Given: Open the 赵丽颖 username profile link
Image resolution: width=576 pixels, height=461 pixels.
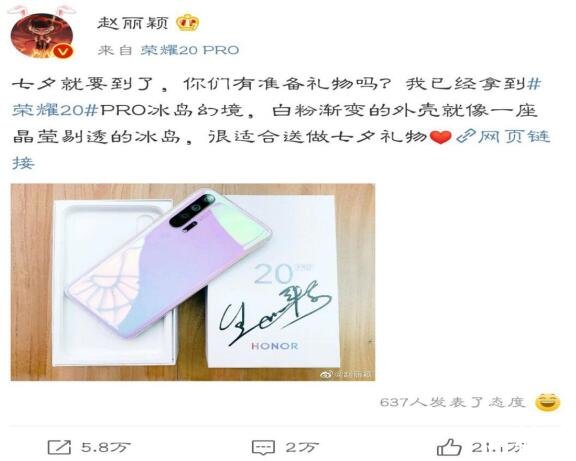Looking at the screenshot, I should click(133, 23).
